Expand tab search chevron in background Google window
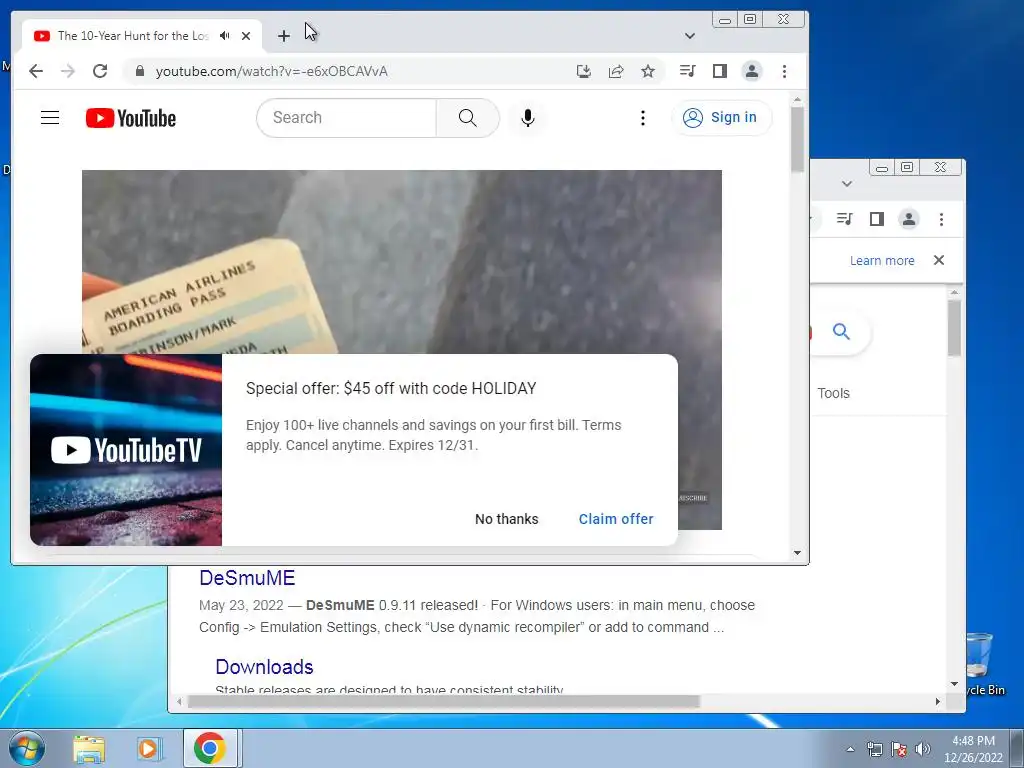The width and height of the screenshot is (1024, 768). [x=846, y=184]
